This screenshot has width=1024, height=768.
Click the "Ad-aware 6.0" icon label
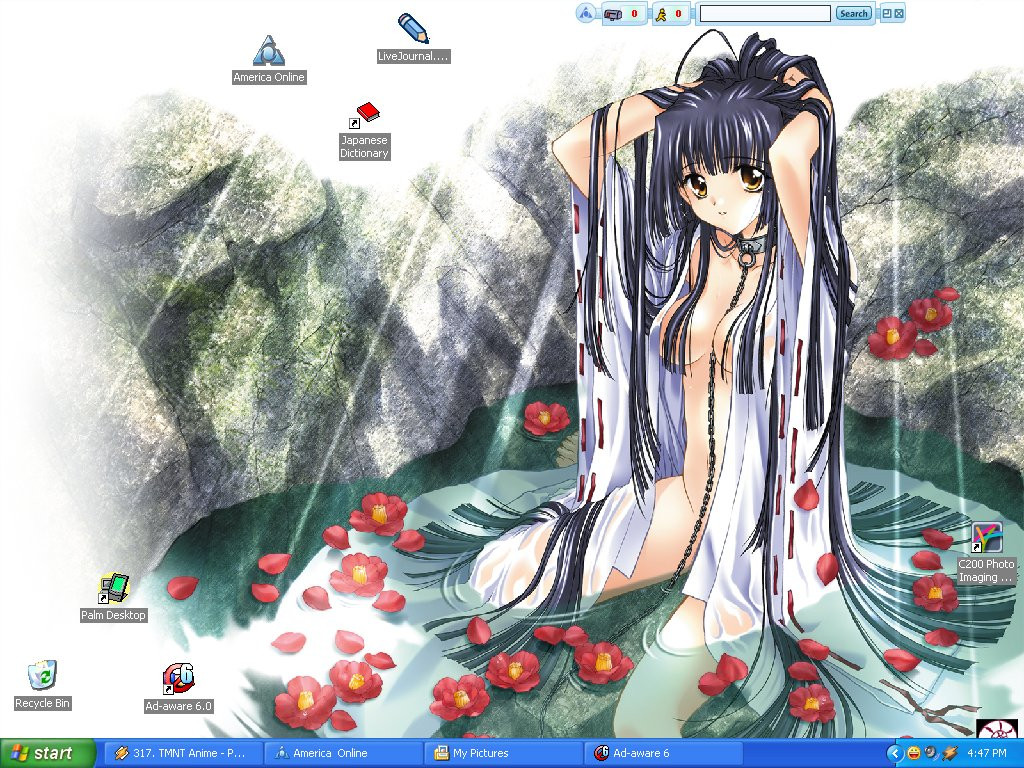[178, 706]
